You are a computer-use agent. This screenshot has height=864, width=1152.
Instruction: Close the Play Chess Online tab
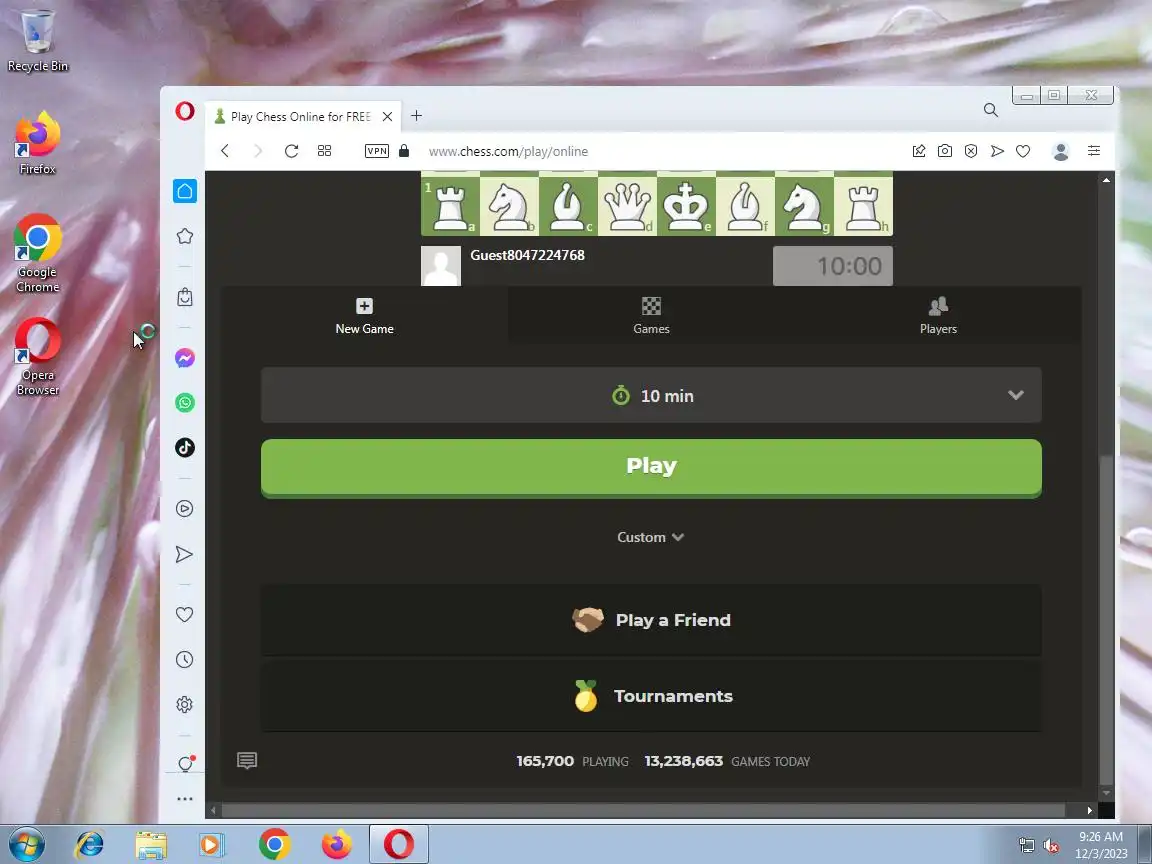click(387, 116)
